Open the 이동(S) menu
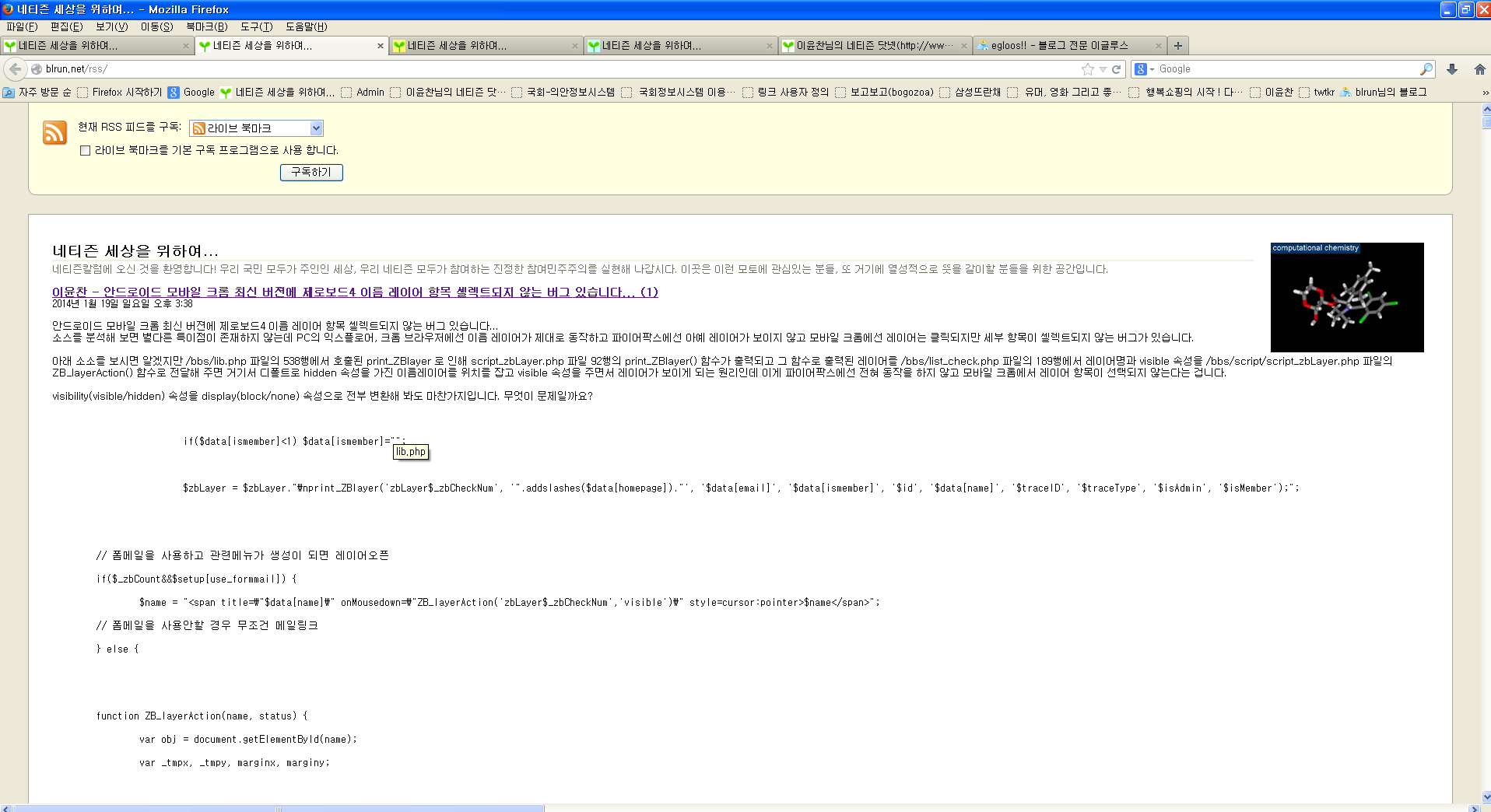1491x812 pixels. tap(156, 26)
